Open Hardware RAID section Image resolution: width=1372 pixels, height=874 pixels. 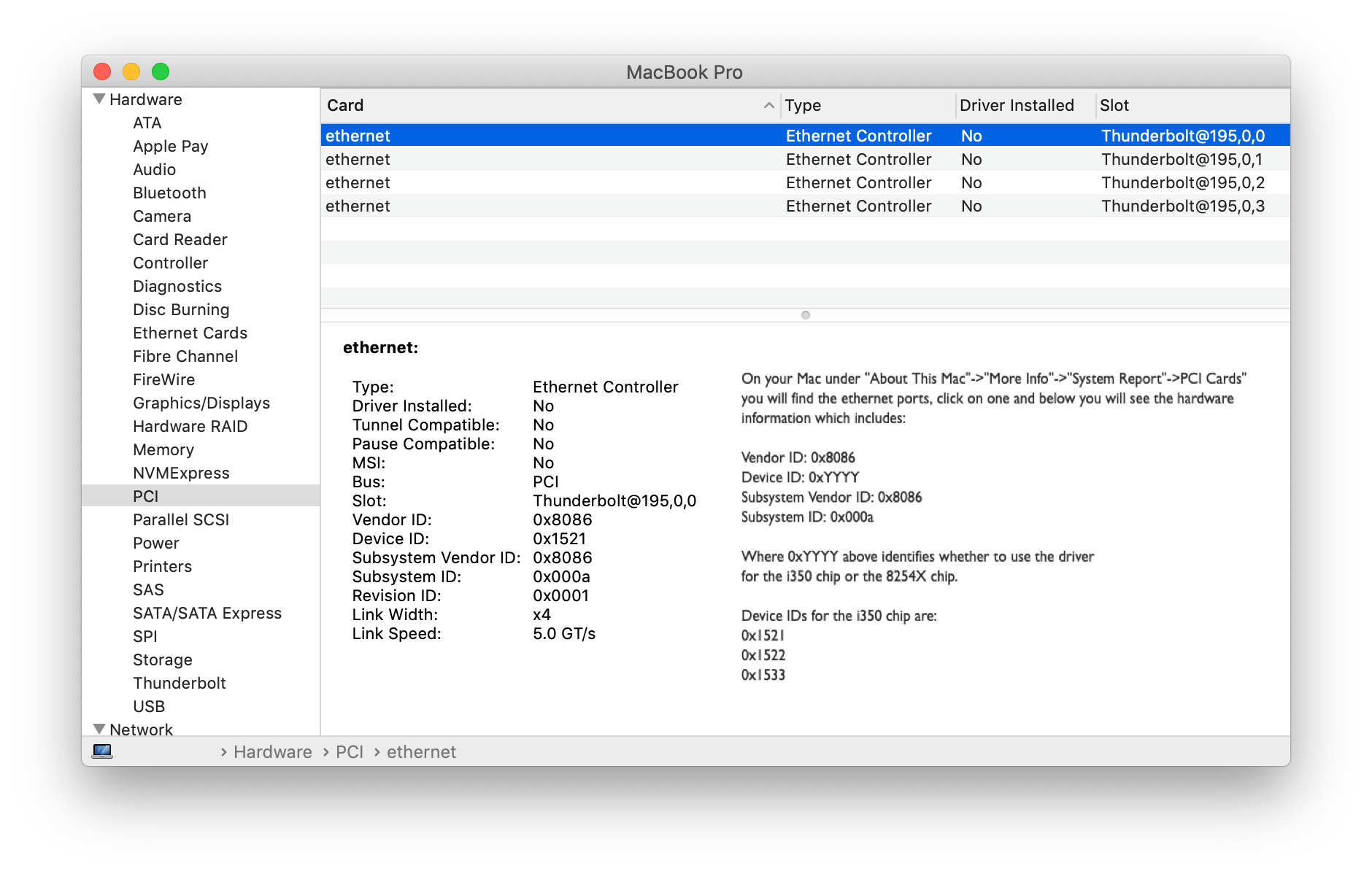pyautogui.click(x=190, y=426)
